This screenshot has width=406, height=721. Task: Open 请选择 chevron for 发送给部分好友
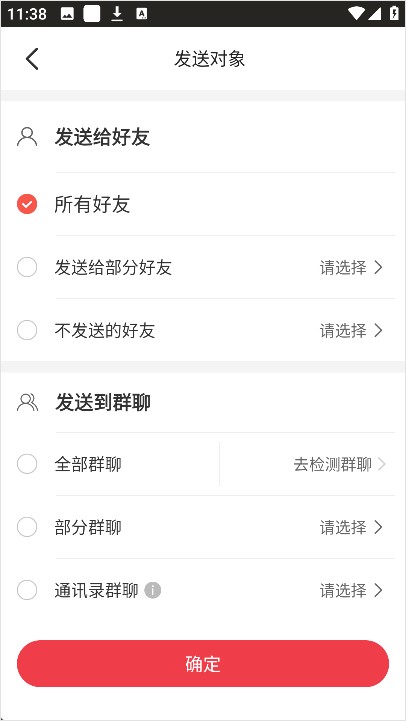click(x=351, y=267)
